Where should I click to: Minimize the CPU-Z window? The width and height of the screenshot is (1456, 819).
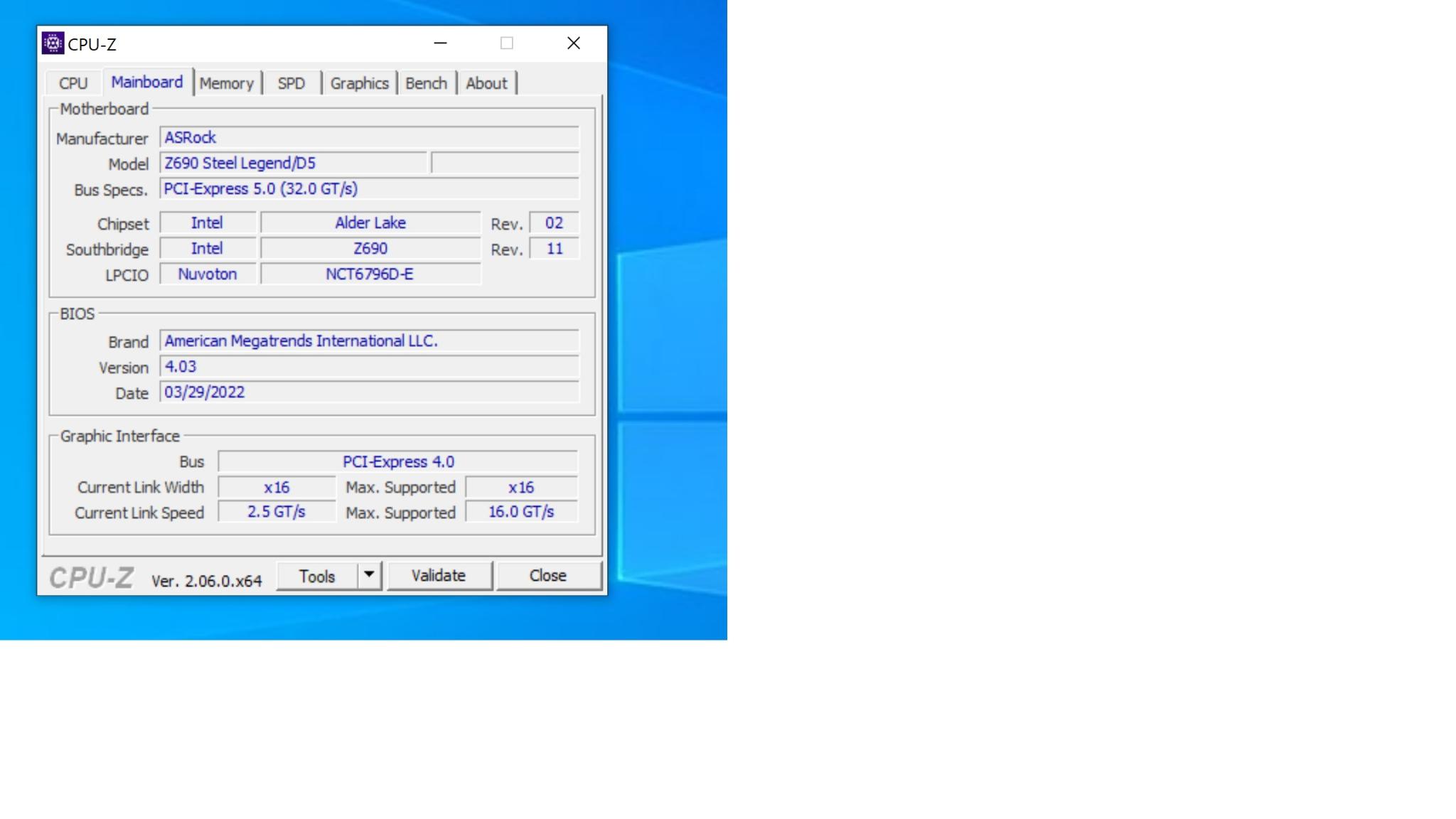[441, 43]
